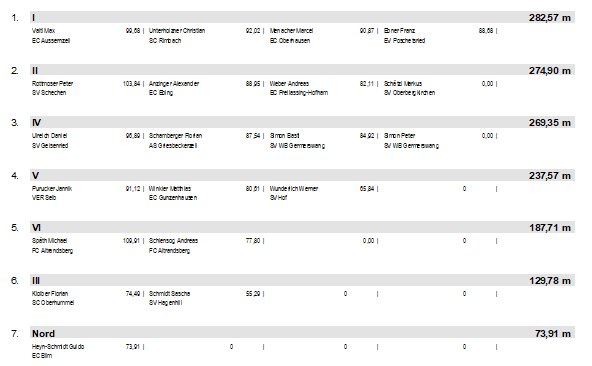Select team VI header row

pos(302,227)
